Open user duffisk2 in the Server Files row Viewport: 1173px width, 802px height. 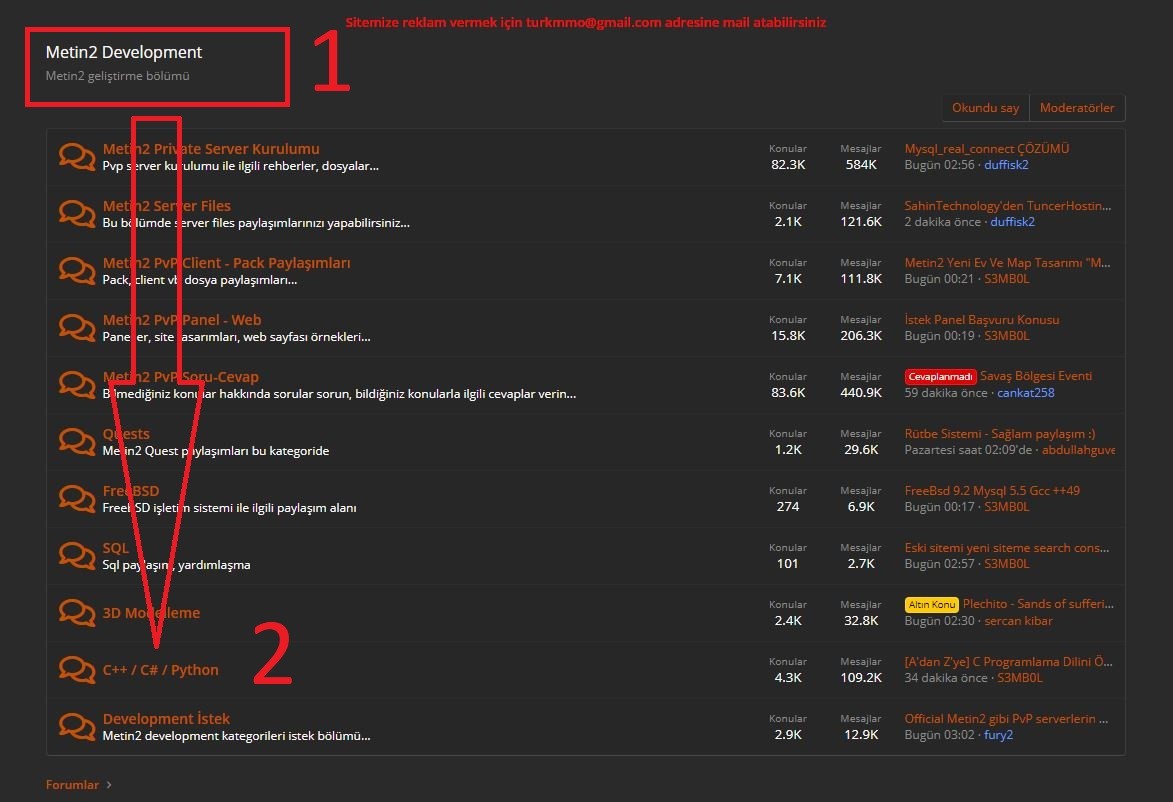point(1013,221)
